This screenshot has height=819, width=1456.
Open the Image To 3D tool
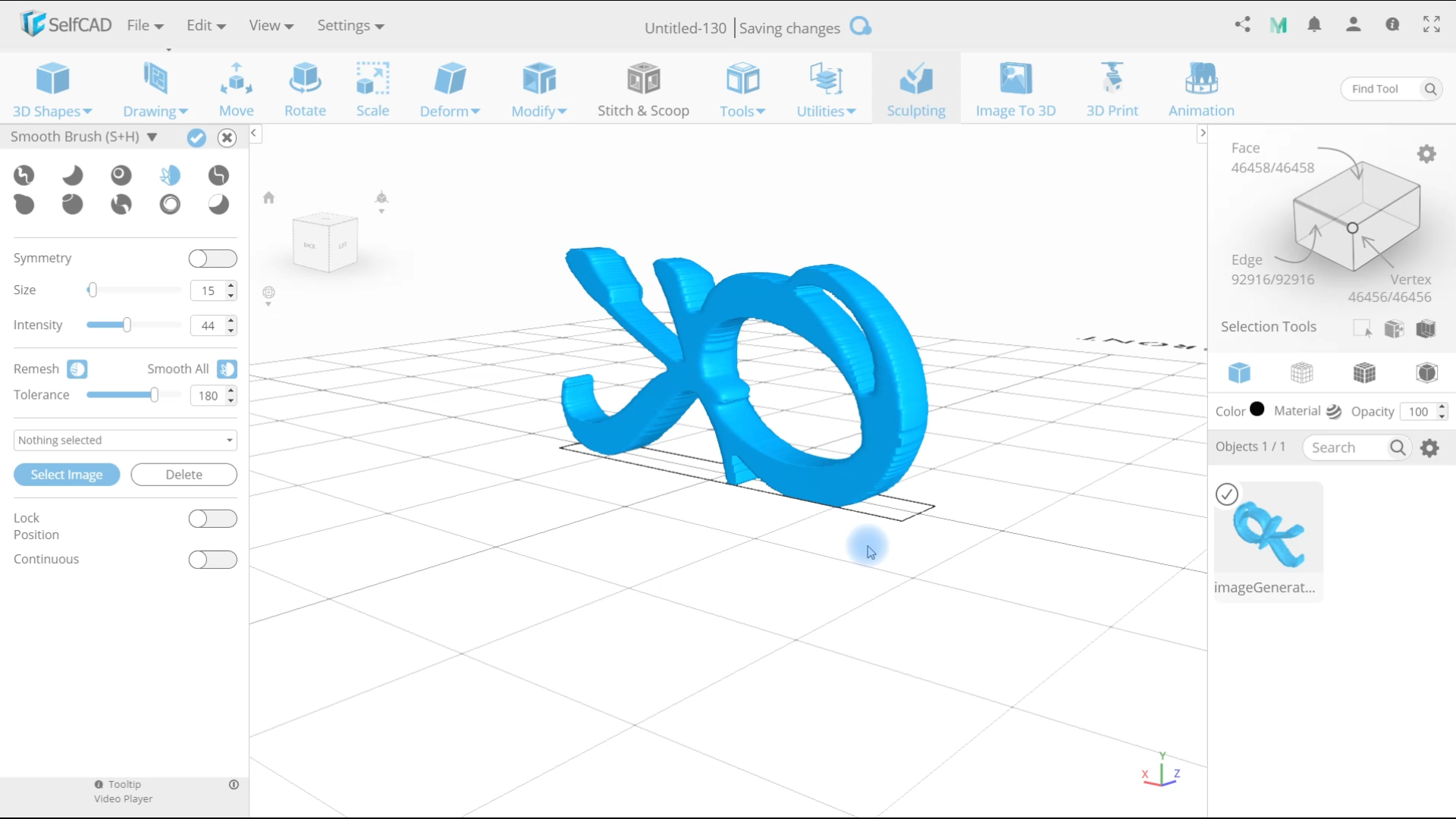click(x=1015, y=89)
